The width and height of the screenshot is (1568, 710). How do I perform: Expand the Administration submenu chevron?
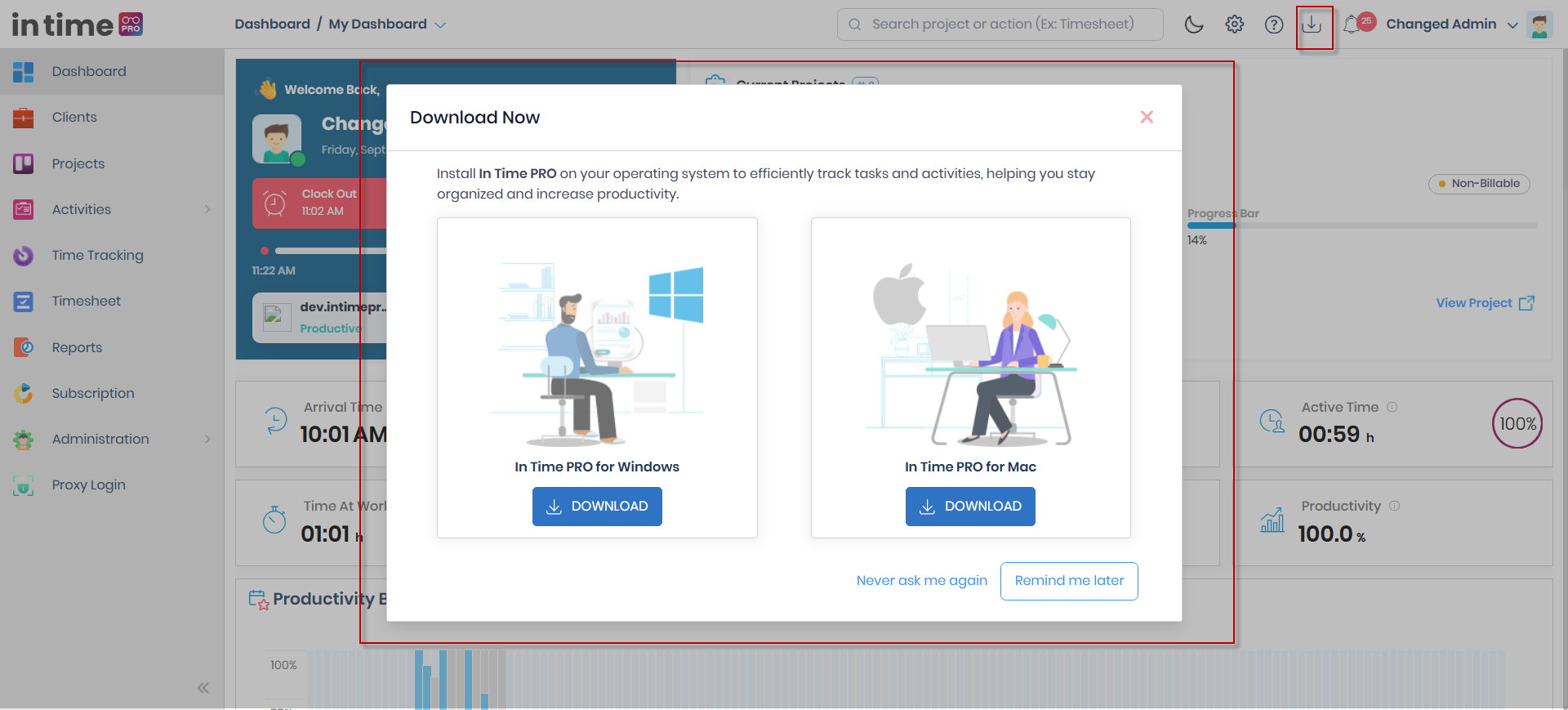tap(207, 440)
